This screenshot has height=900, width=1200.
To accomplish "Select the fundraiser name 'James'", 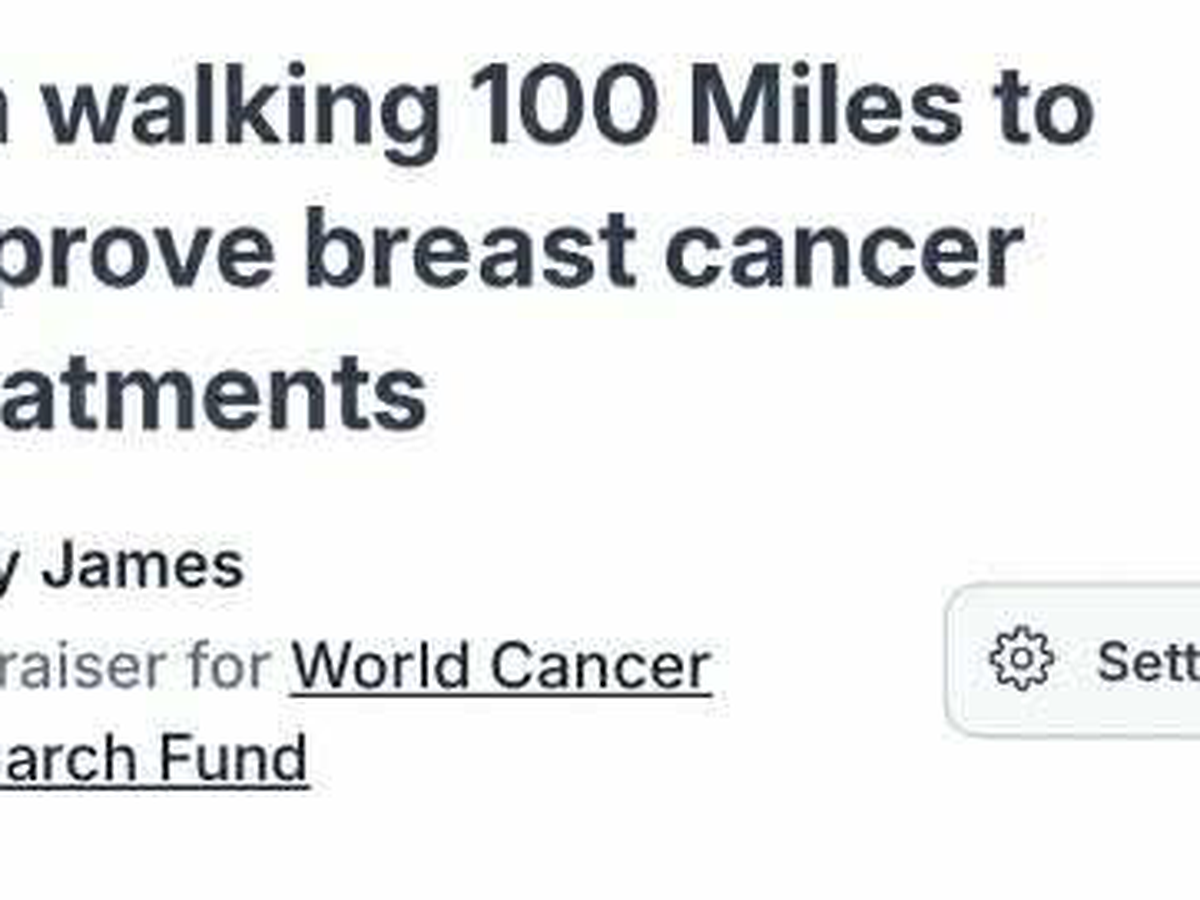I will click(143, 565).
